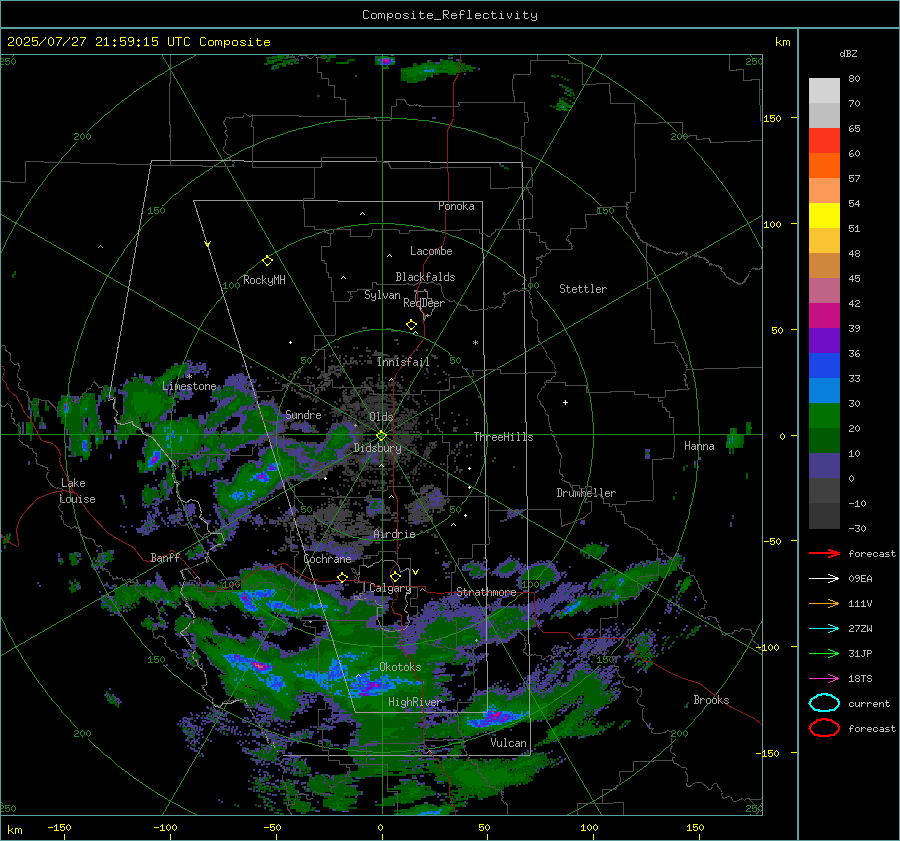900x841 pixels.
Task: Click the Stettler label
Action: (583, 289)
